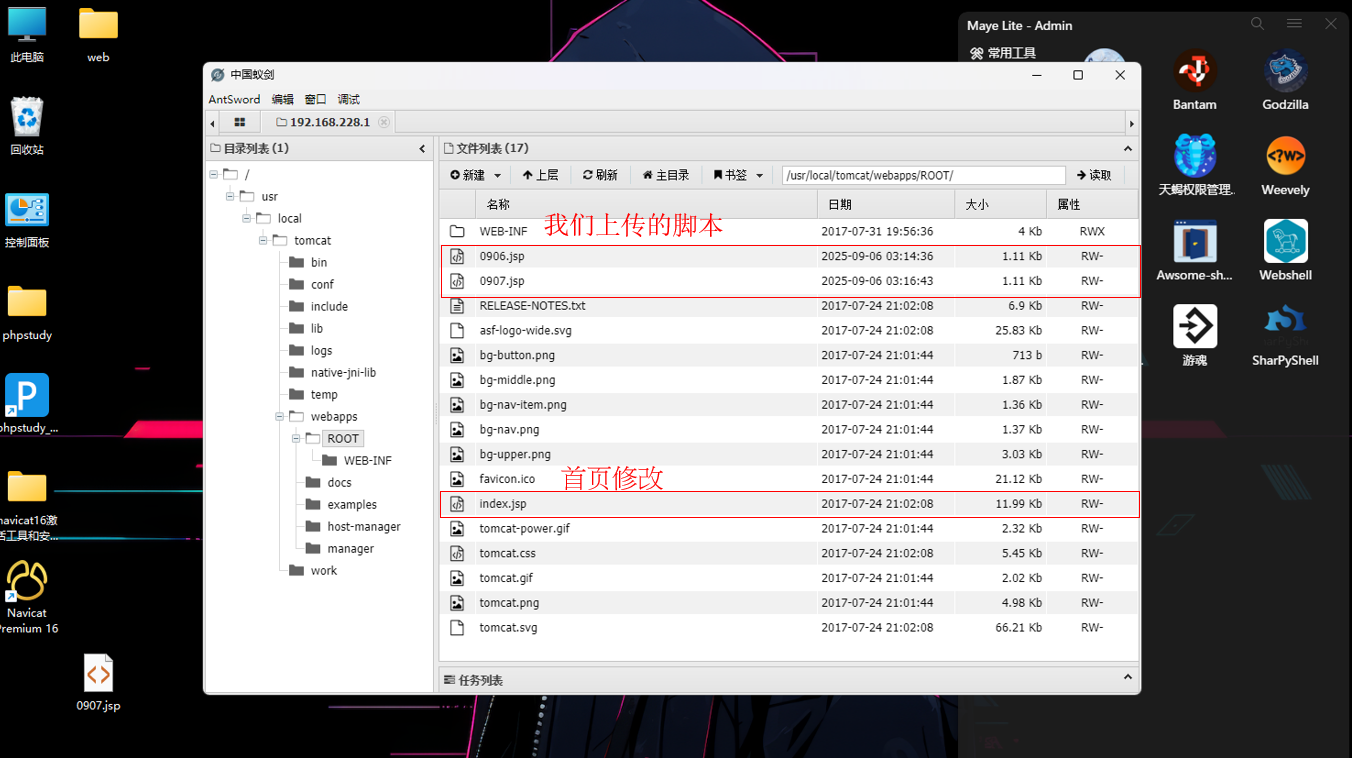Viewport: 1352px width, 758px height.
Task: Close the 192.168.228.1 tab
Action: 384,122
